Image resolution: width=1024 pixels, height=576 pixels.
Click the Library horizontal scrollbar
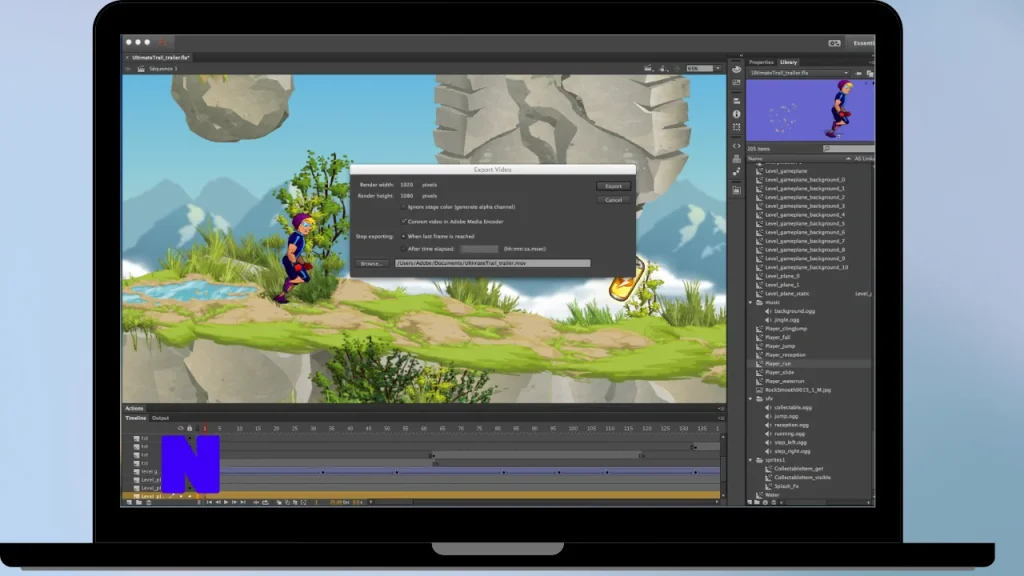click(x=806, y=503)
